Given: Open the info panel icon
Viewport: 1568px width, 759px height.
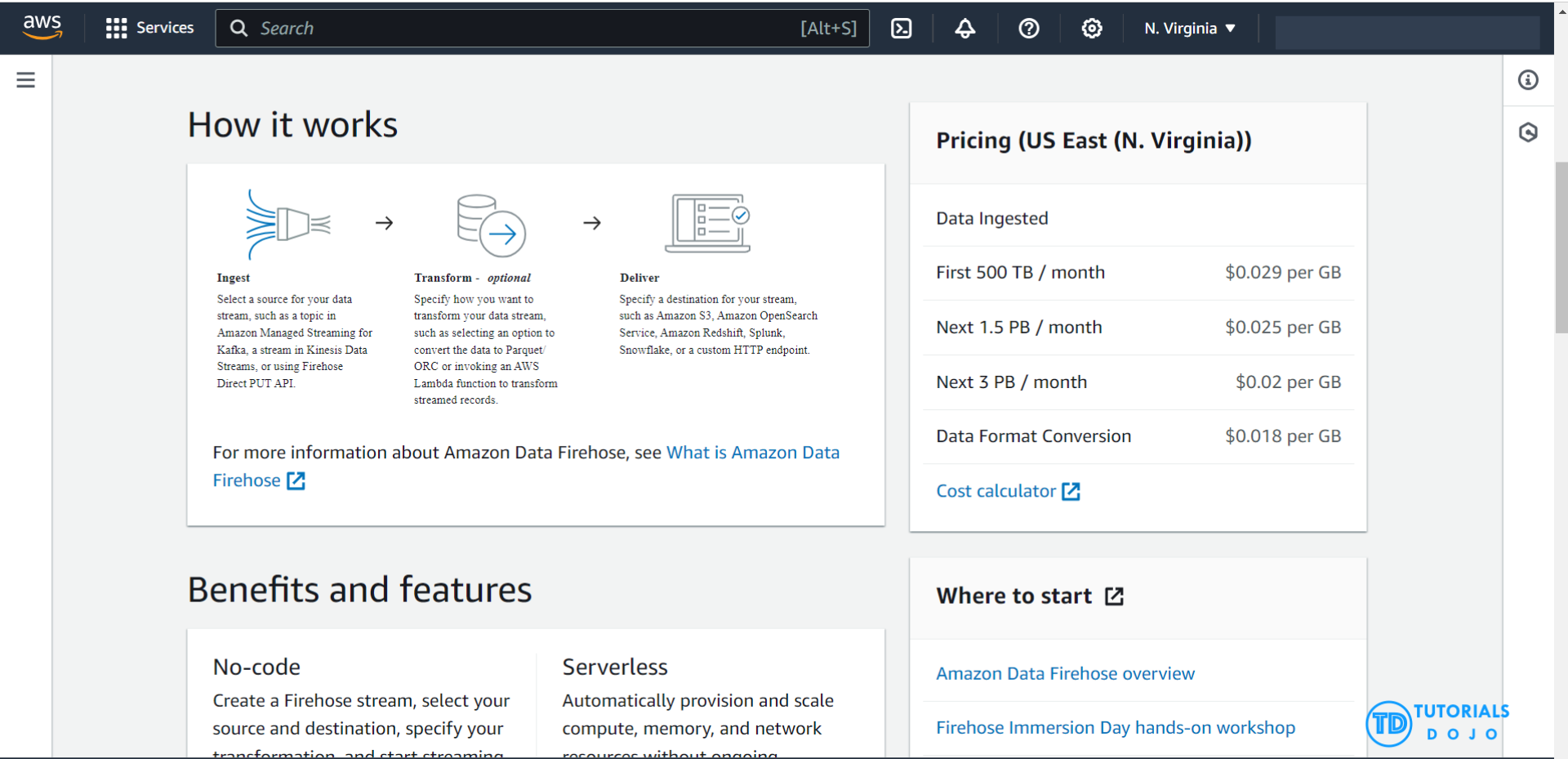Looking at the screenshot, I should [1528, 80].
